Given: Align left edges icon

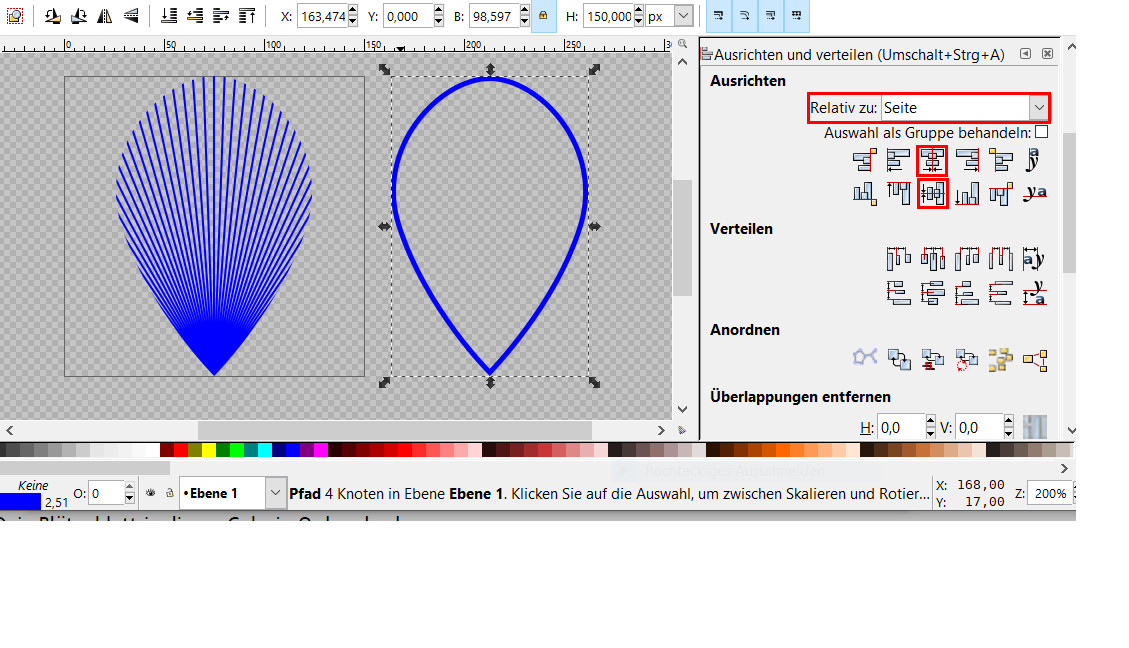Looking at the screenshot, I should [x=898, y=160].
